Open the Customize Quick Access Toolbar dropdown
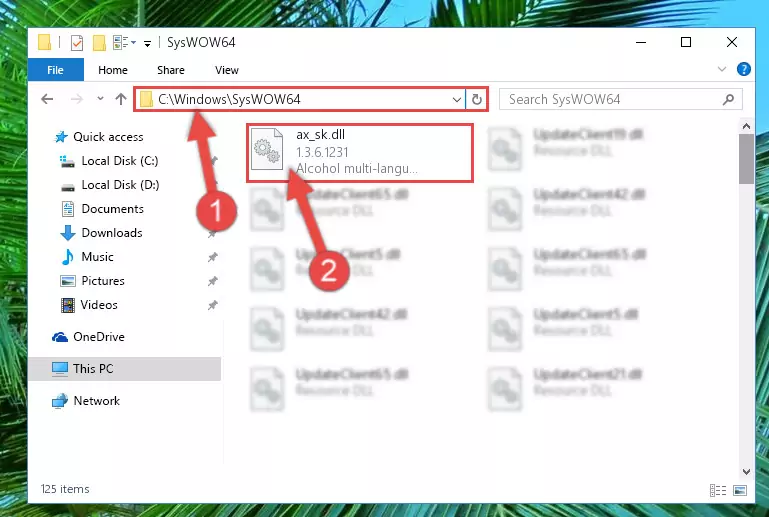The image size is (769, 517). click(147, 44)
